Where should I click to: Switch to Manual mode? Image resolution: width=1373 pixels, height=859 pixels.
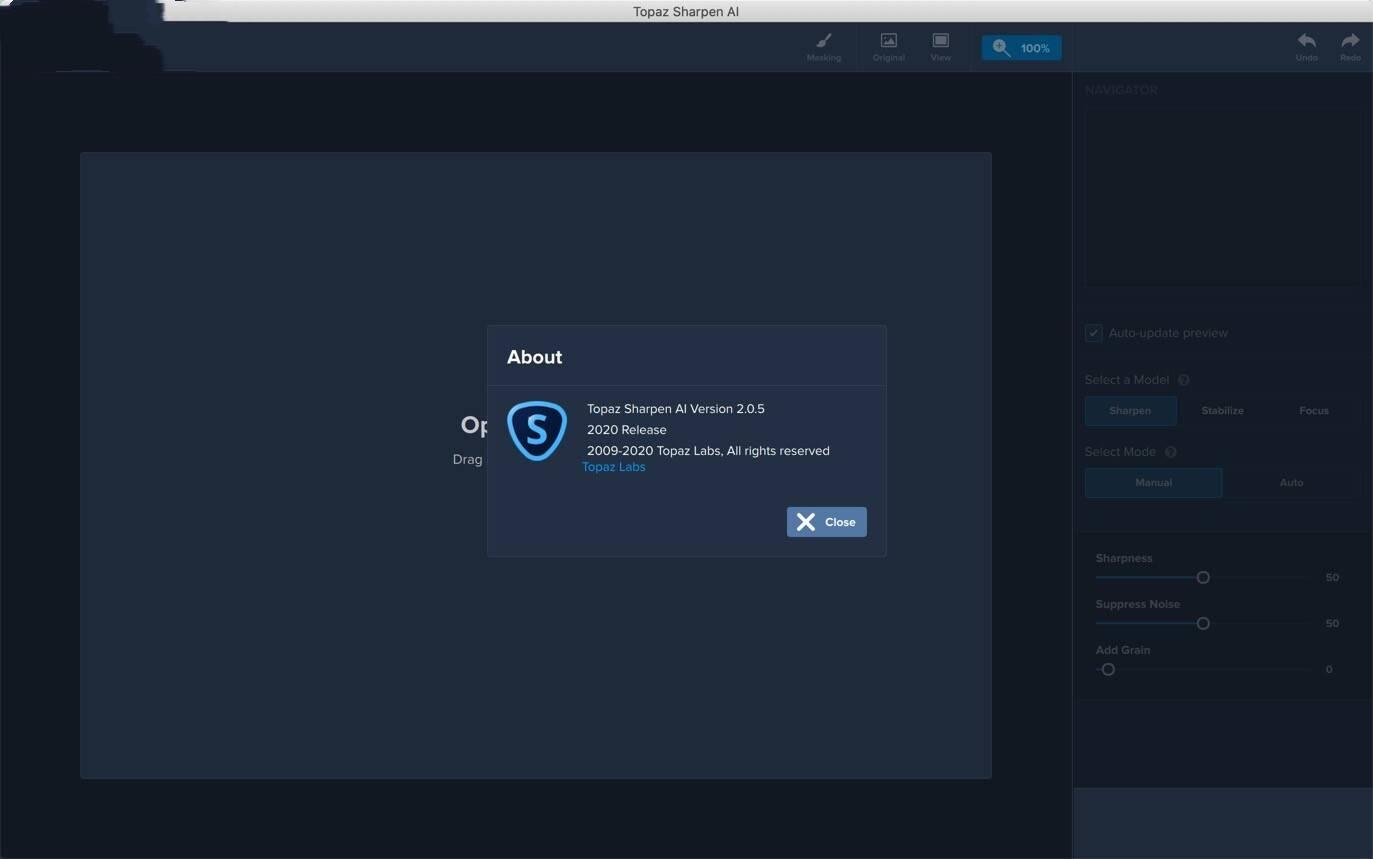pyautogui.click(x=1153, y=483)
